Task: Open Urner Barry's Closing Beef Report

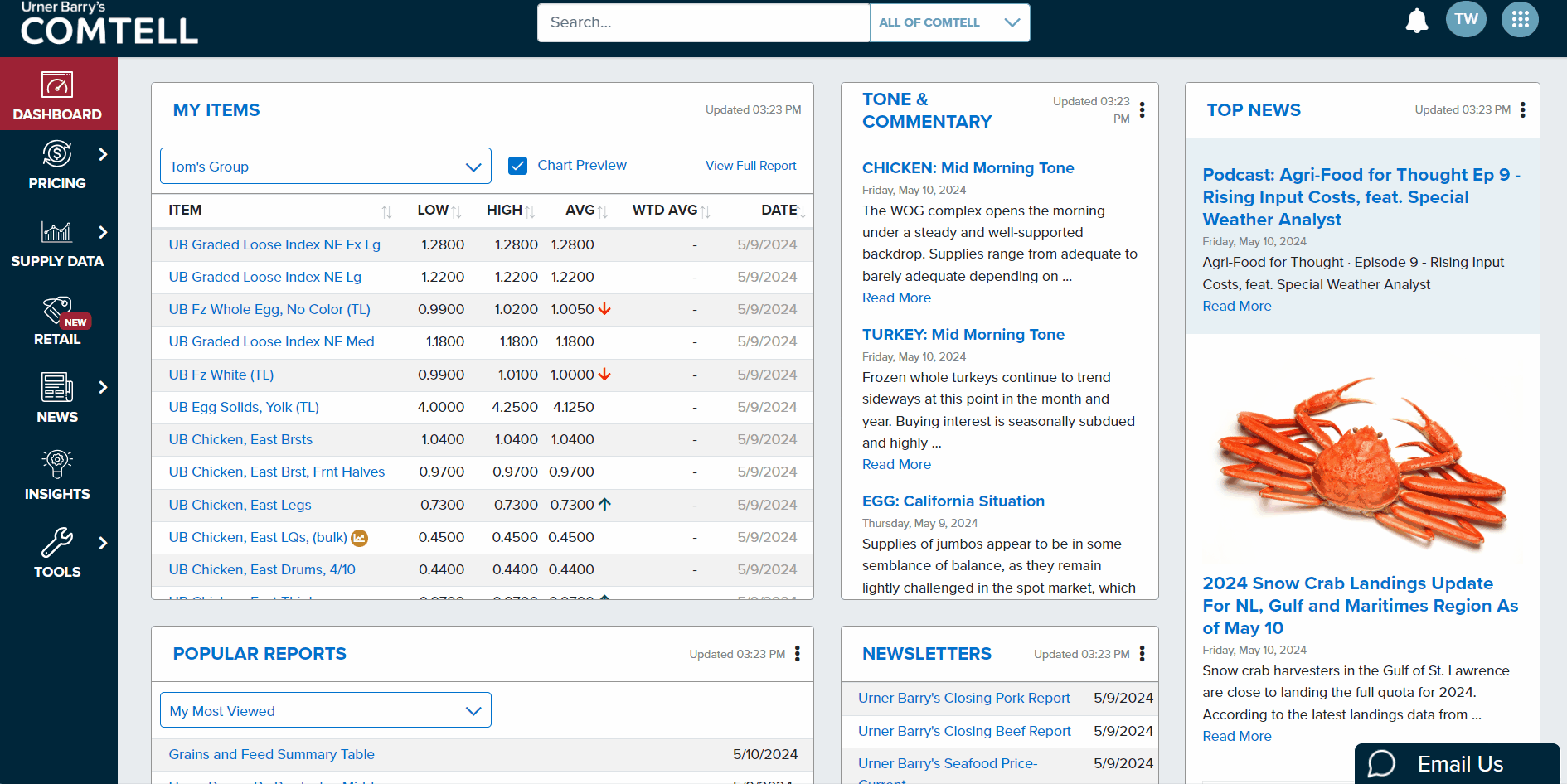Action: [x=964, y=731]
